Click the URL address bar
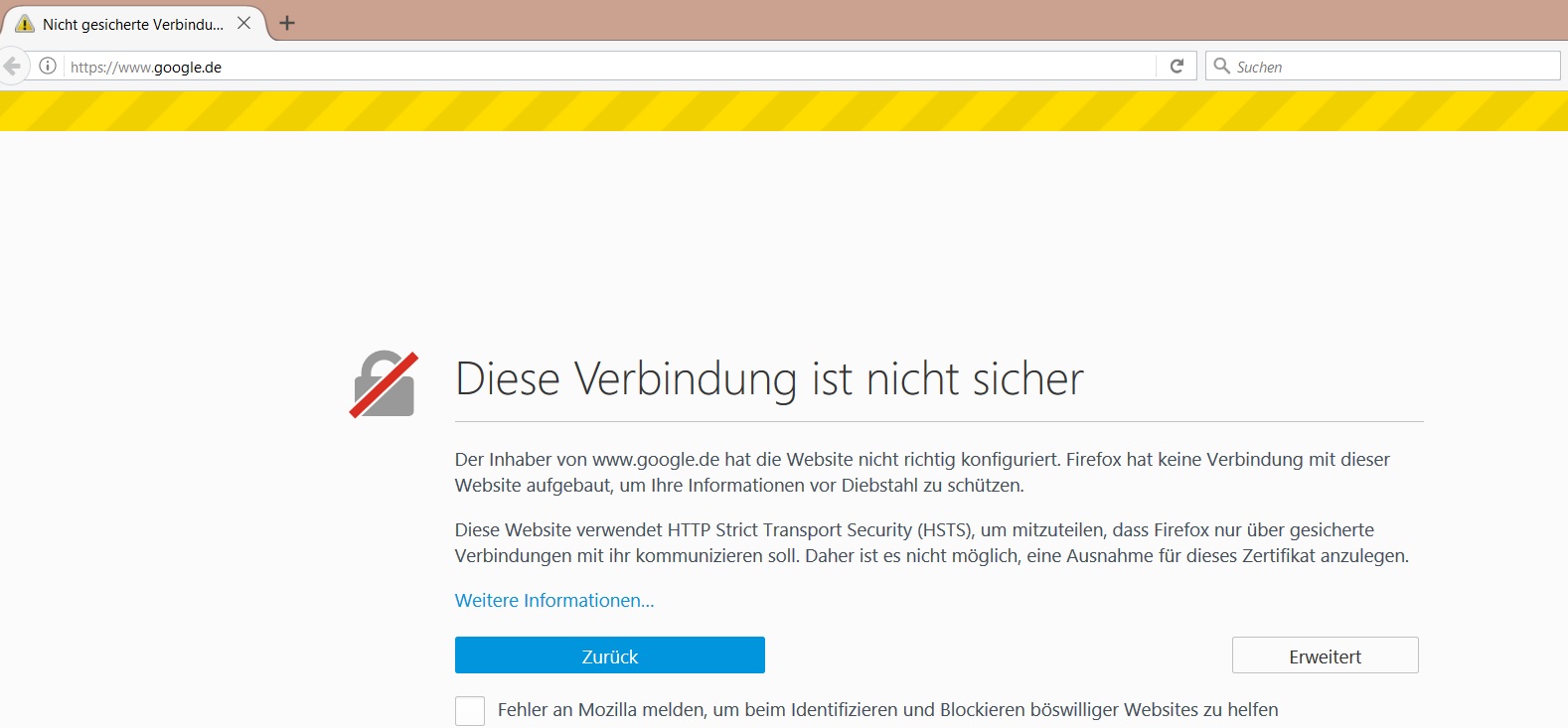Screen dimensions: 1568x728 (610, 67)
